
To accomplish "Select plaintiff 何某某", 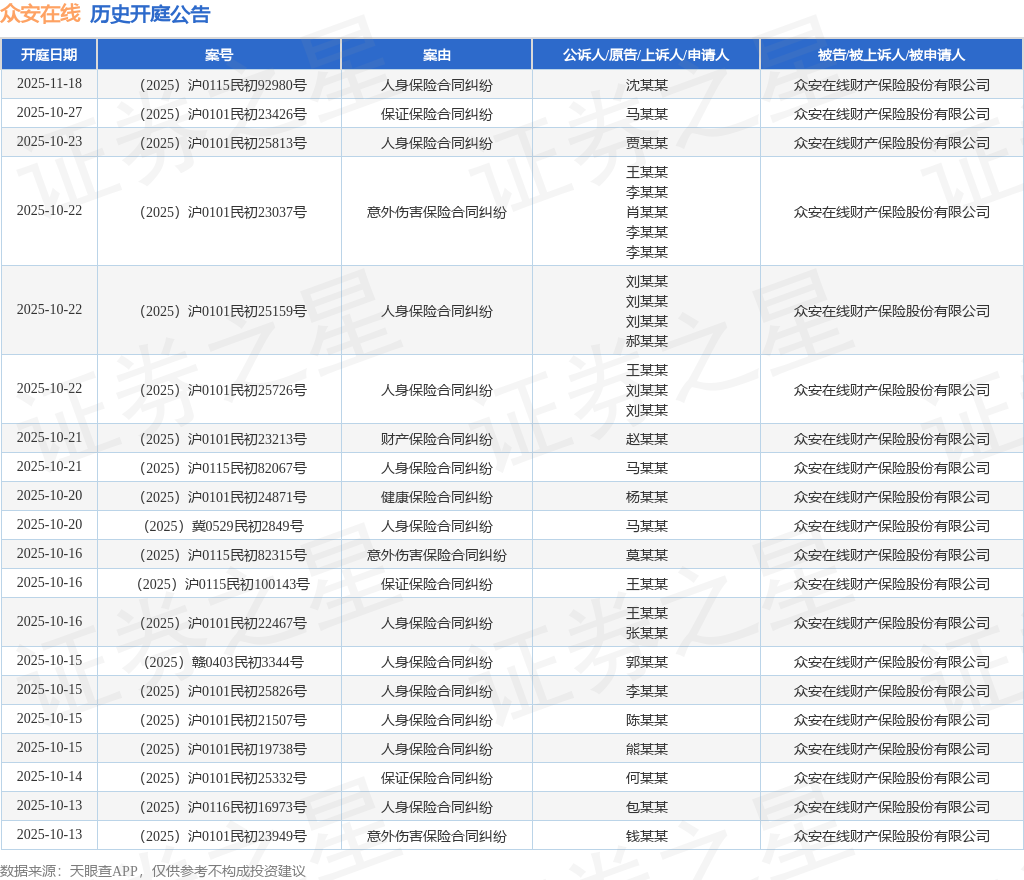I will point(647,778).
